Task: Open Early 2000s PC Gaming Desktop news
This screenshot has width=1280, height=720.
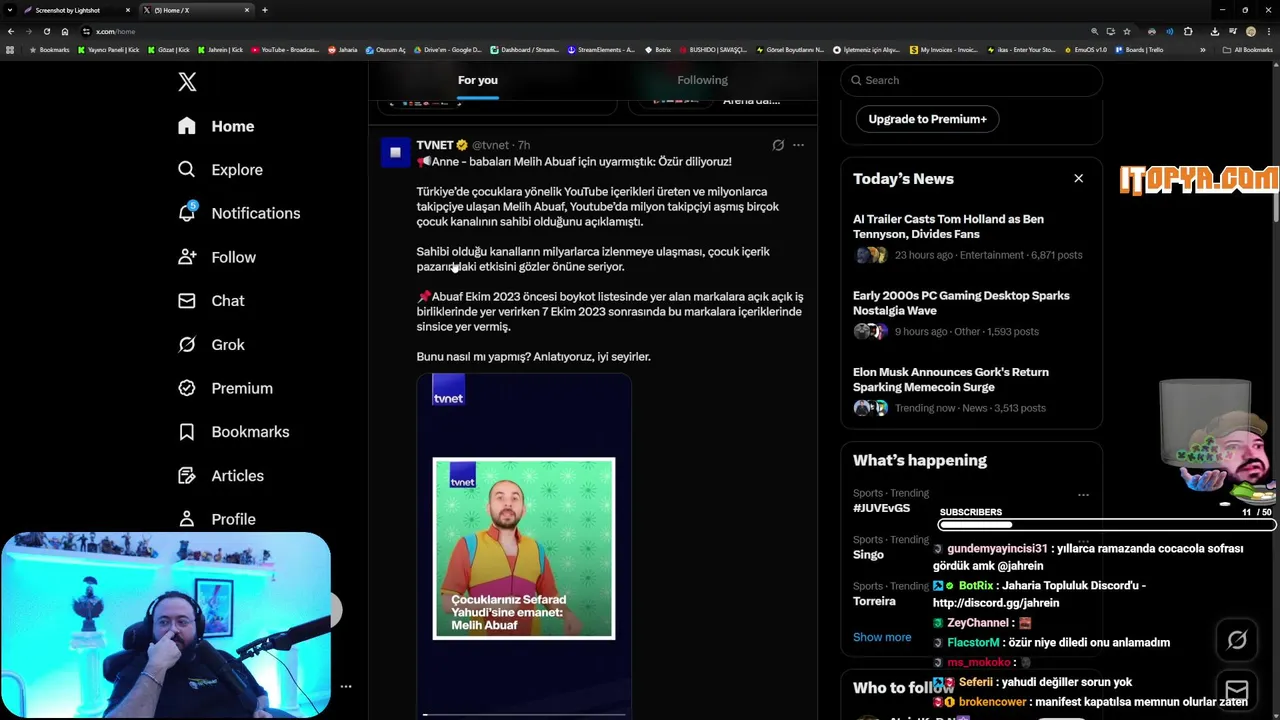Action: coord(971,313)
